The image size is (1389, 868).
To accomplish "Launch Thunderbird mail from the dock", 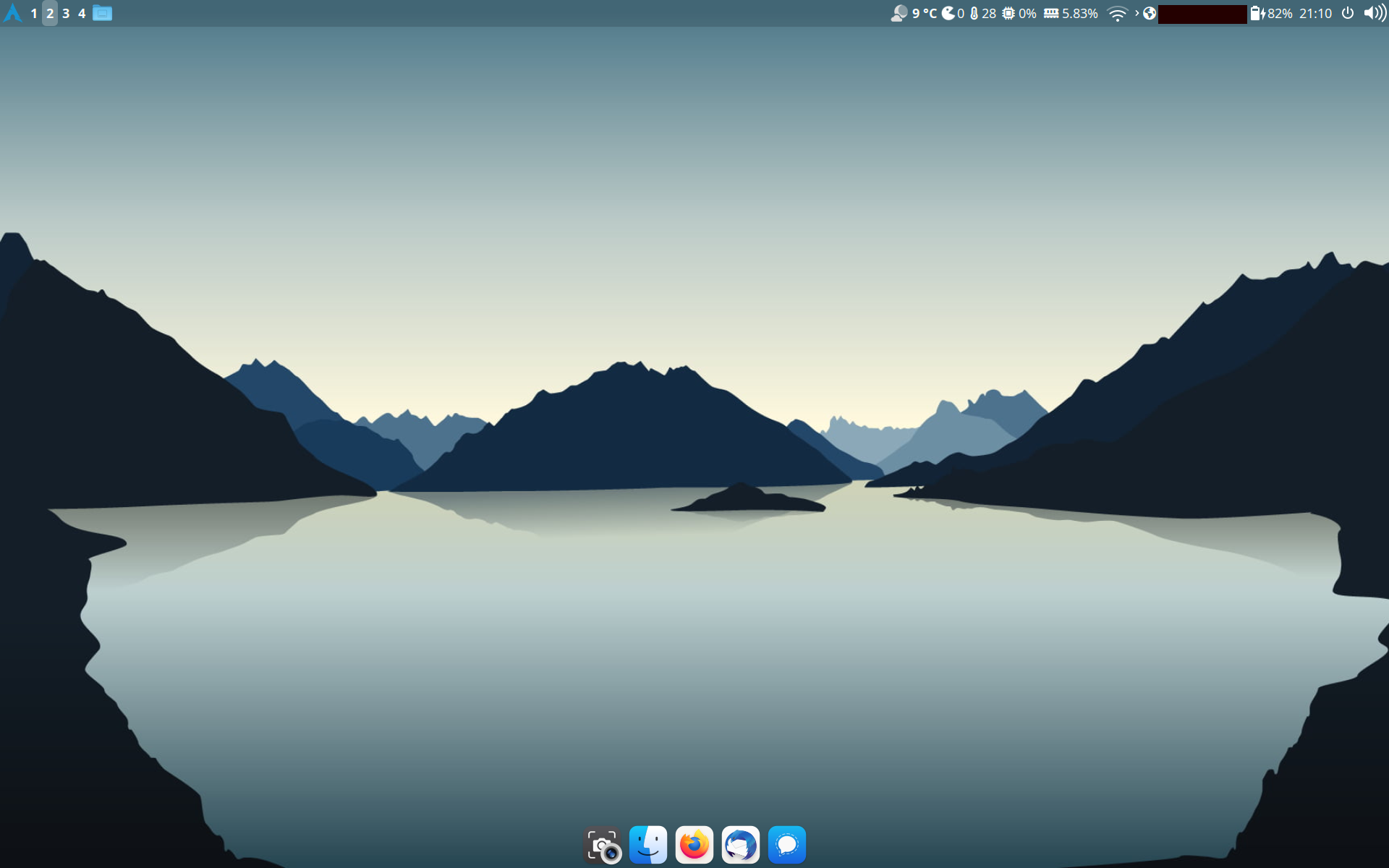I will pos(741,845).
